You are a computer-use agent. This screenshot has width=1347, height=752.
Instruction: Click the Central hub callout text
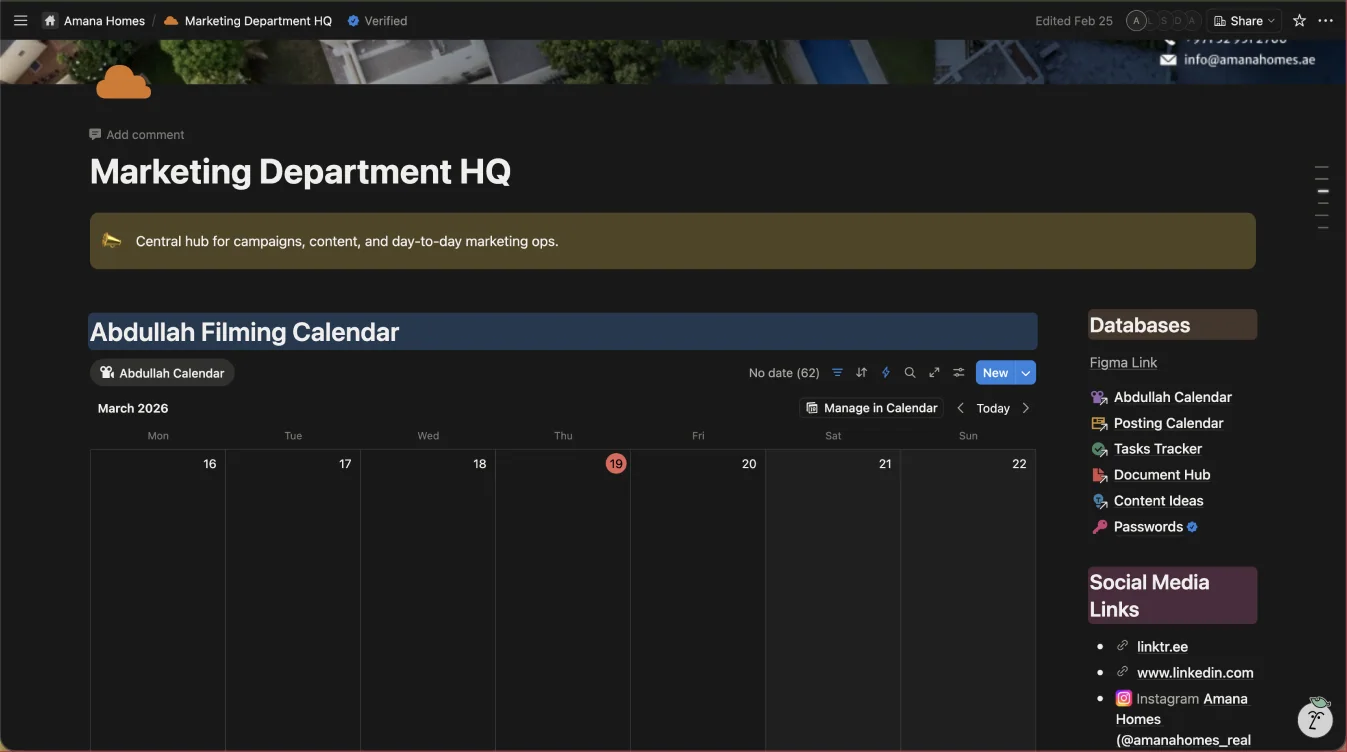click(347, 241)
